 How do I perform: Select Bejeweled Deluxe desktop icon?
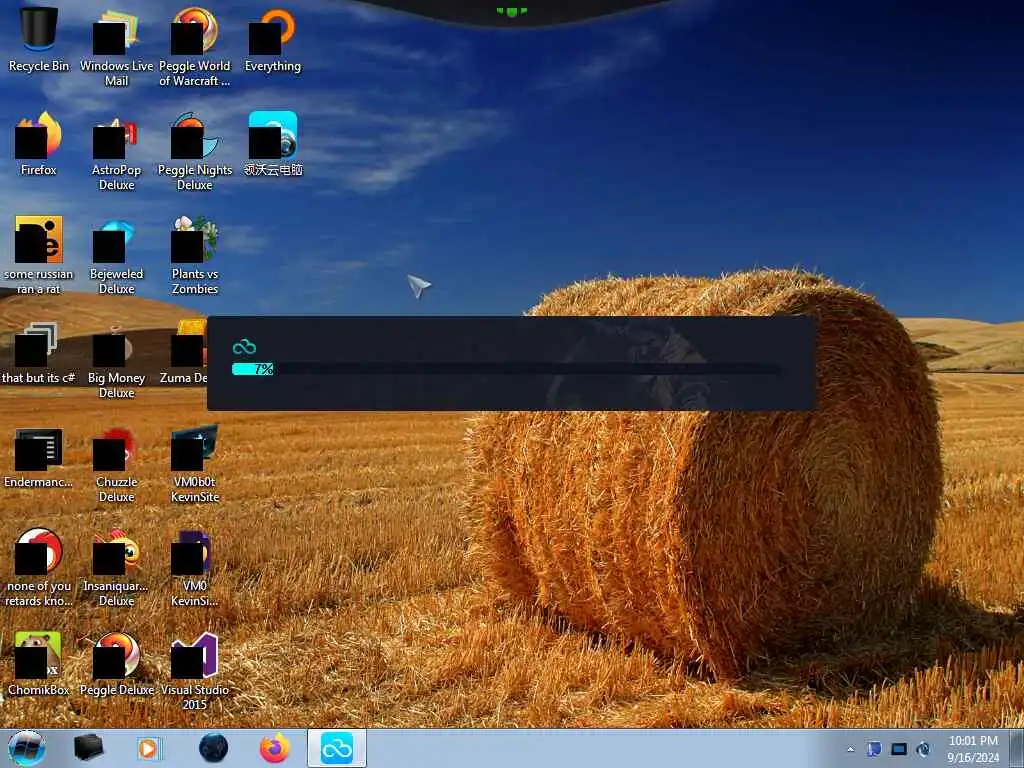coord(116,255)
